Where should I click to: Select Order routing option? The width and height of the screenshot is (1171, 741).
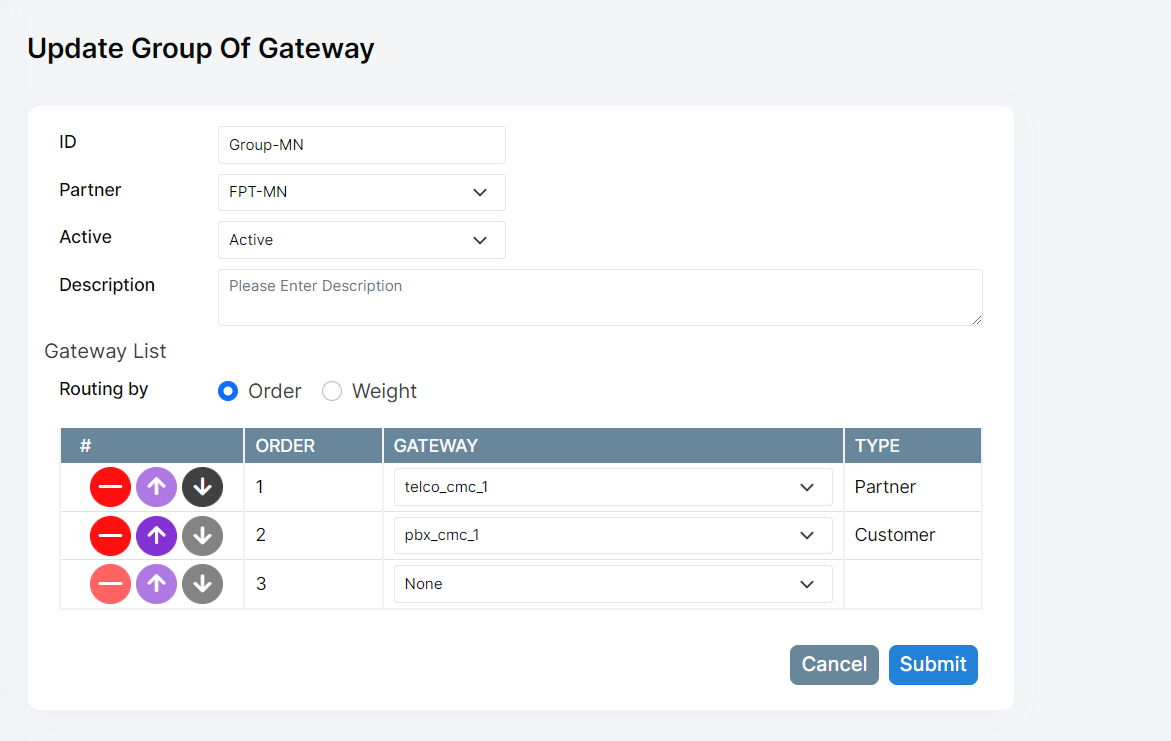click(228, 391)
